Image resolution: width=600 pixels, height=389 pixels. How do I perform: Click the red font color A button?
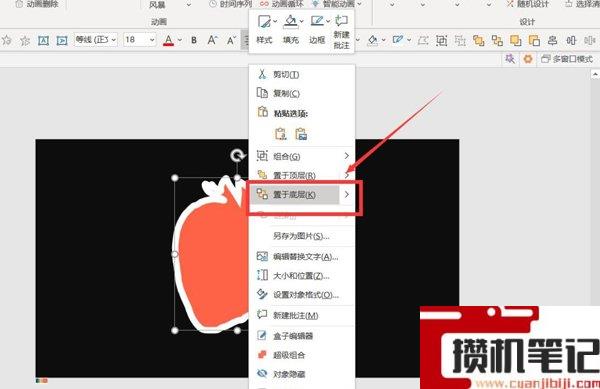click(x=168, y=40)
